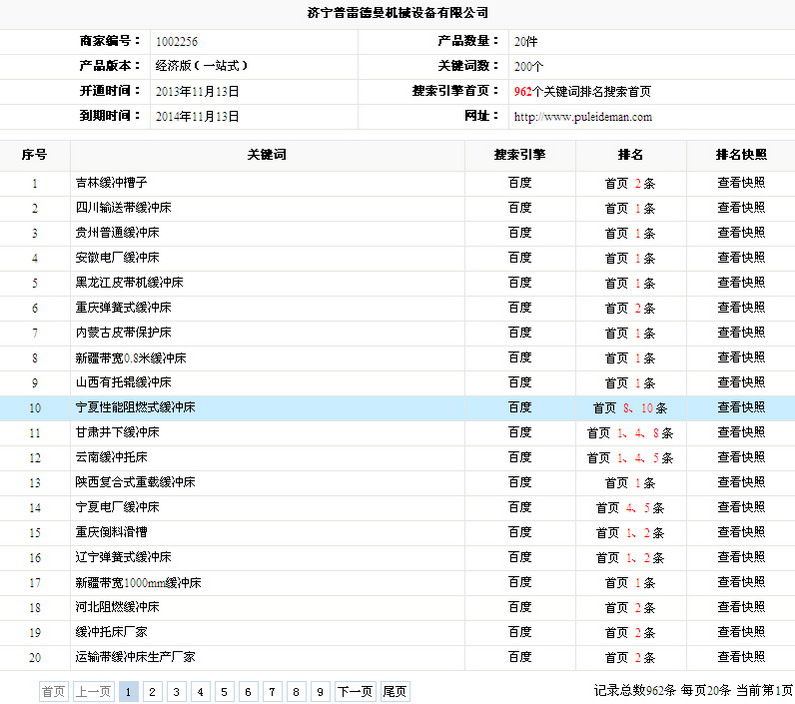This screenshot has height=704, width=795.
Task: Click expiry date 2014年11月13日
Action: click(x=197, y=117)
